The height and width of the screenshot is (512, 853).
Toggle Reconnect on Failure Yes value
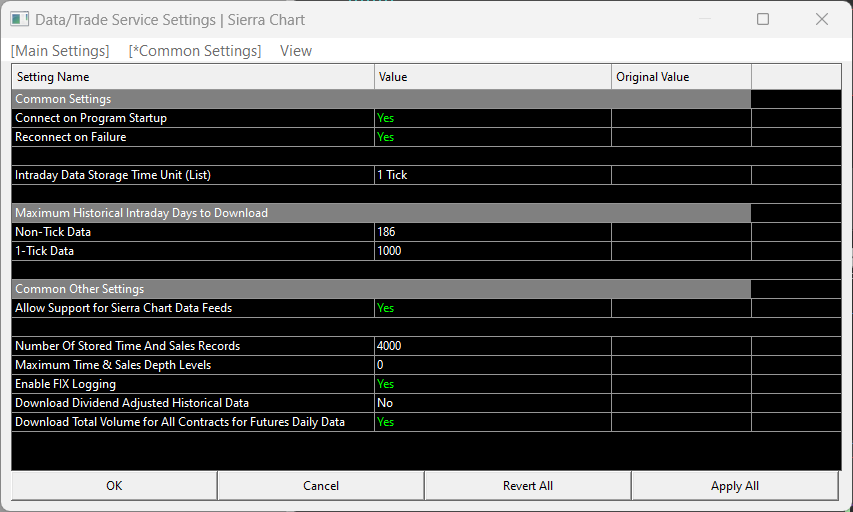[493, 137]
